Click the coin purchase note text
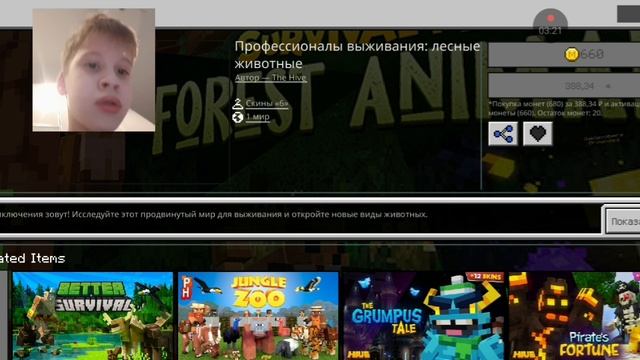The height and width of the screenshot is (360, 640). [x=564, y=109]
